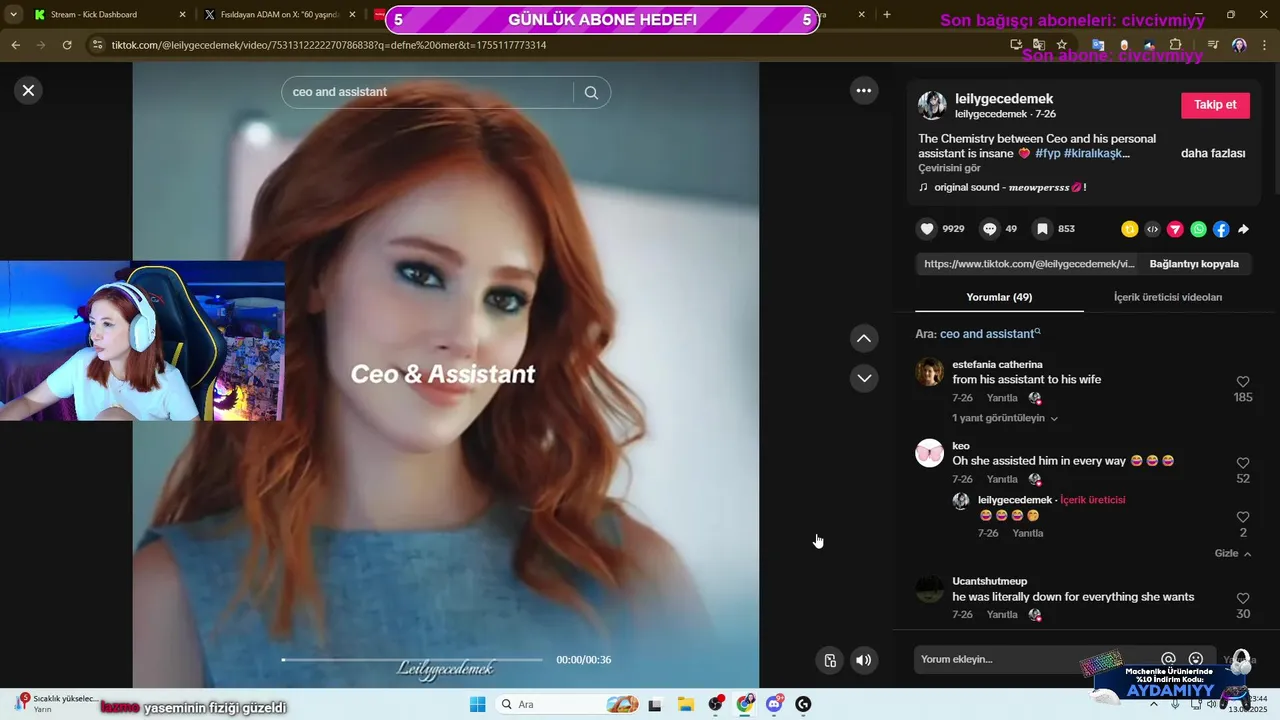This screenshot has height=720, width=1280.
Task: Open the Chrome three-dot menu
Action: pyautogui.click(x=1265, y=45)
